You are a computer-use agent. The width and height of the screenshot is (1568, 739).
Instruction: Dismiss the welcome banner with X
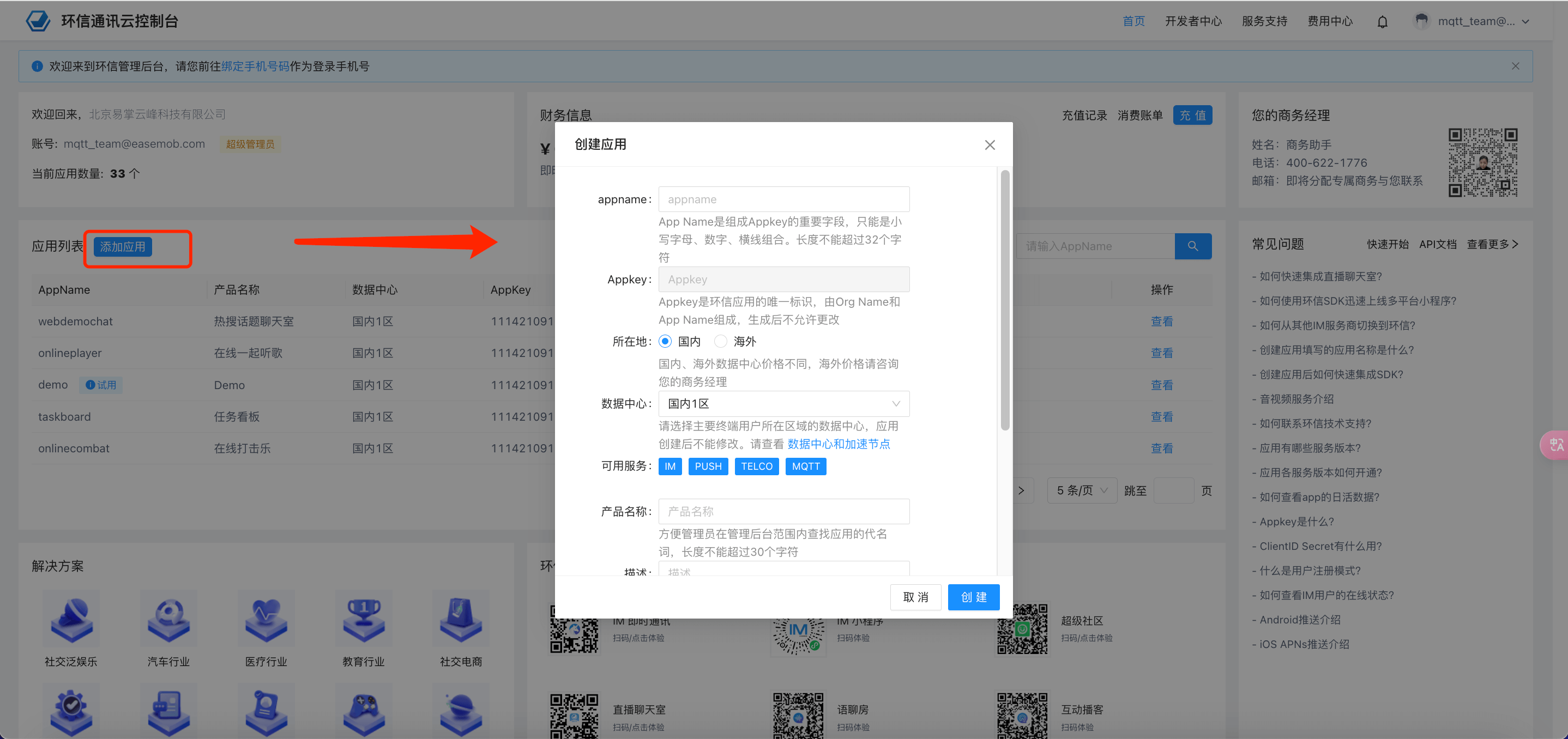coord(1516,66)
